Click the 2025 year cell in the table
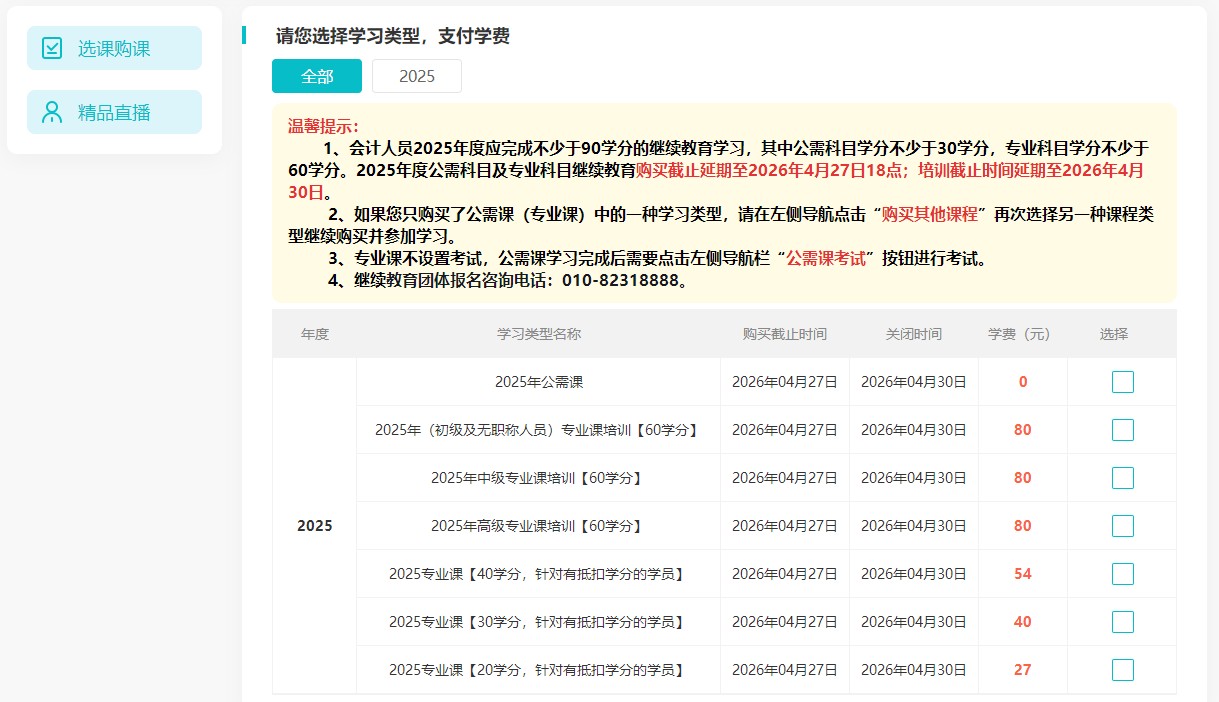 pos(314,526)
